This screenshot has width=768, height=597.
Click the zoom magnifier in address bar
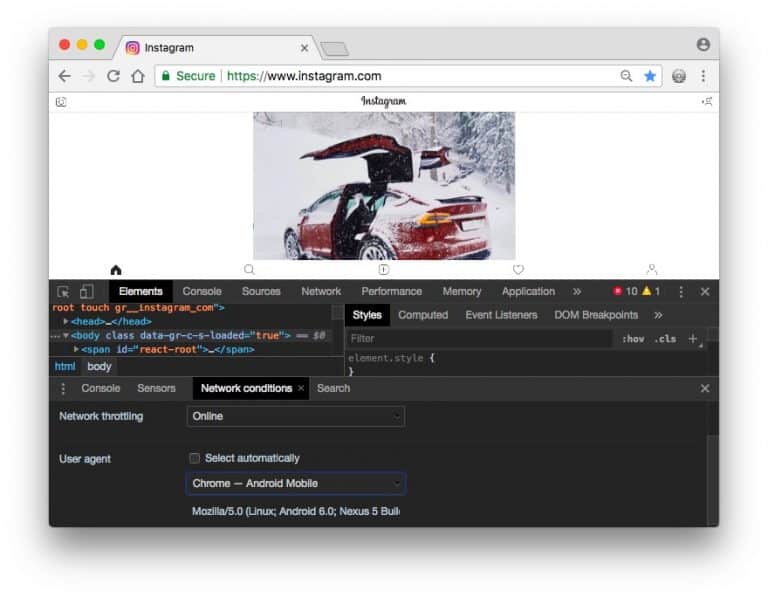[x=626, y=76]
